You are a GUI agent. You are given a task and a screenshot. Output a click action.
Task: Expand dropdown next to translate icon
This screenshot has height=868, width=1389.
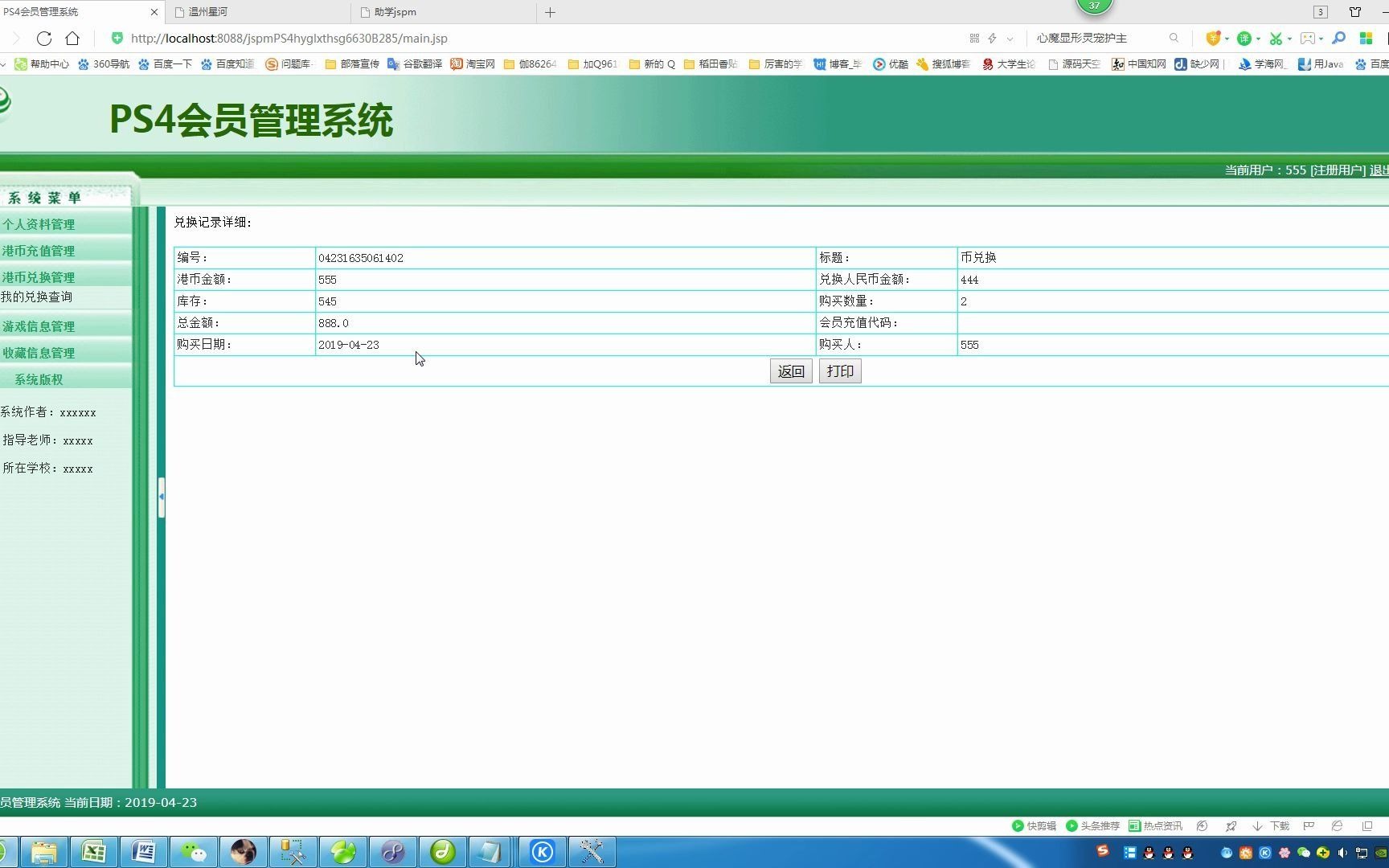[1258, 39]
